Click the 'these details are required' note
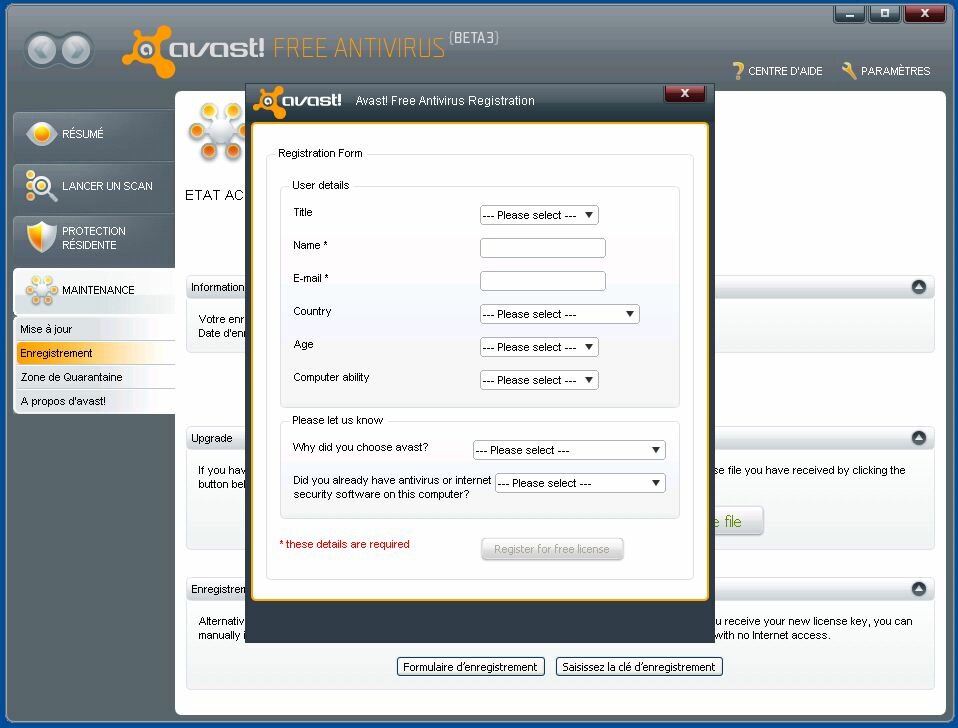The width and height of the screenshot is (958, 728). pos(345,544)
